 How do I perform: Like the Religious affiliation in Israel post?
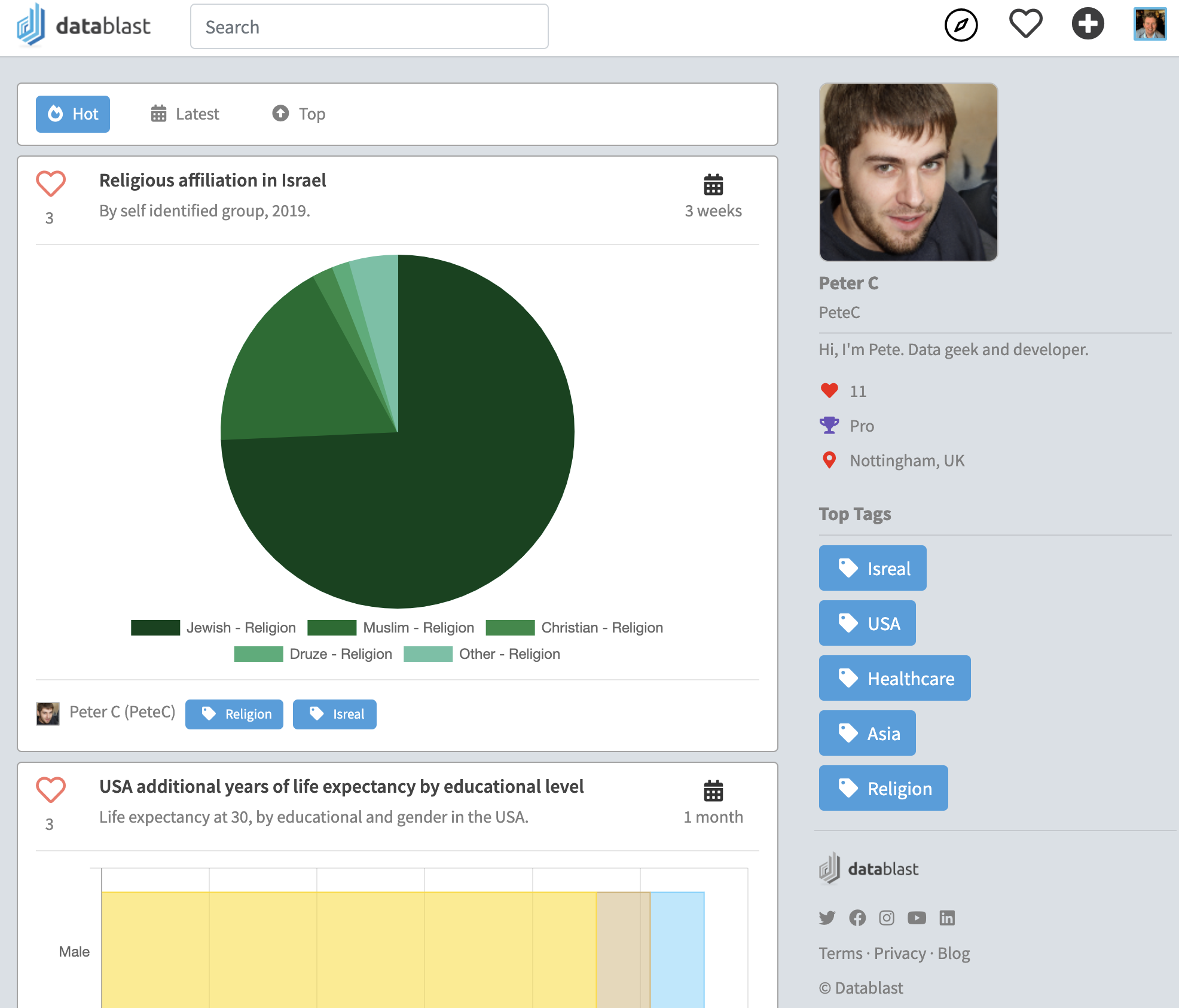coord(51,184)
